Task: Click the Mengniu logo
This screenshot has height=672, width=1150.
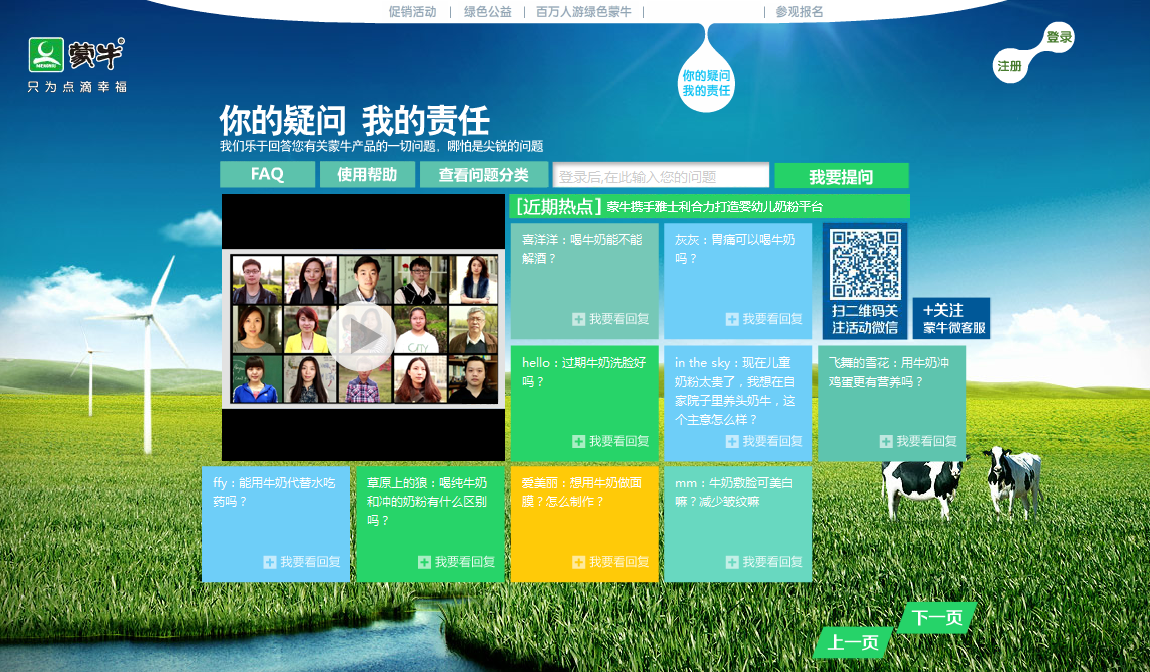Action: click(77, 65)
